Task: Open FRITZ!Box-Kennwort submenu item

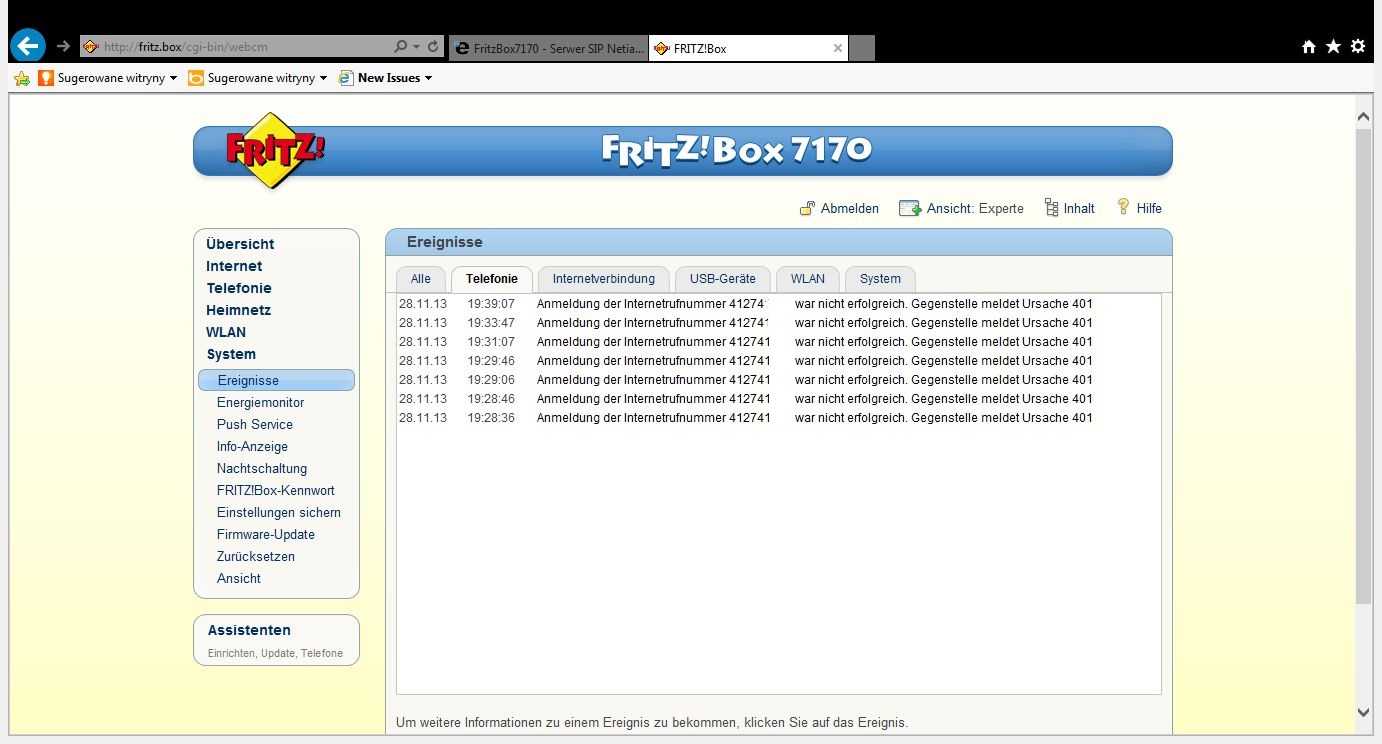Action: pos(276,490)
